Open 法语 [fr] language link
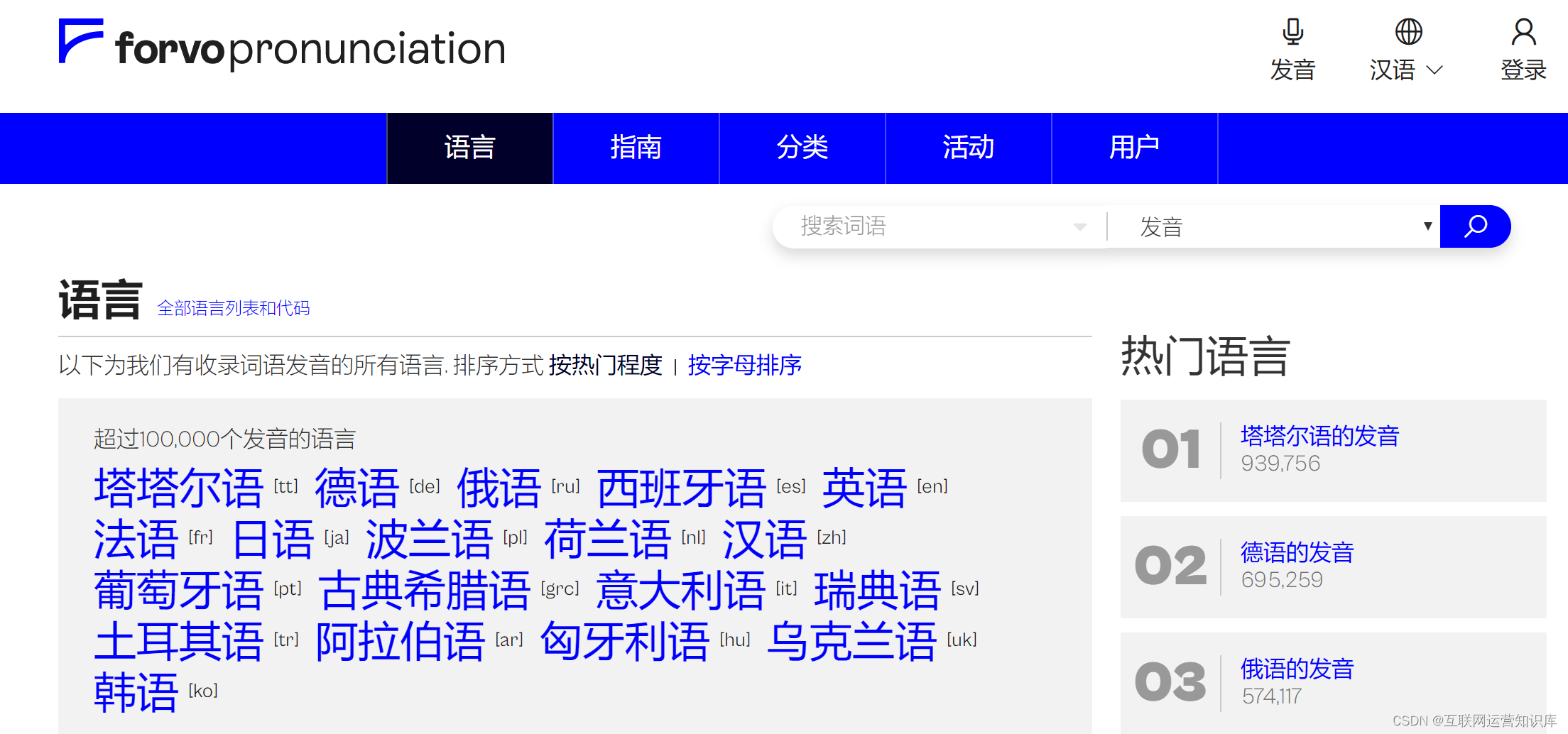Viewport: 1568px width, 734px height. tap(136, 539)
